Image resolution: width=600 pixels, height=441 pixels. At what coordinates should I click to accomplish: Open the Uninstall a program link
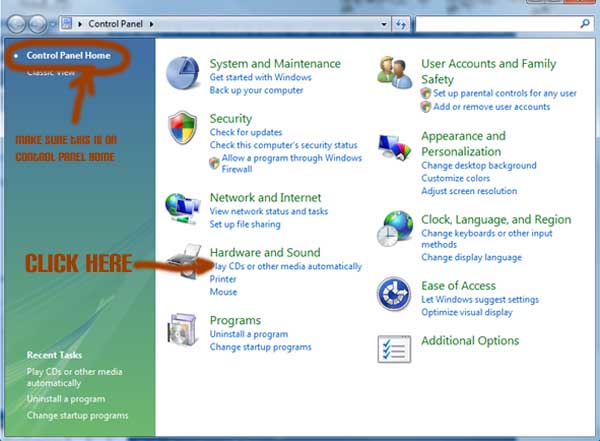(x=250, y=334)
